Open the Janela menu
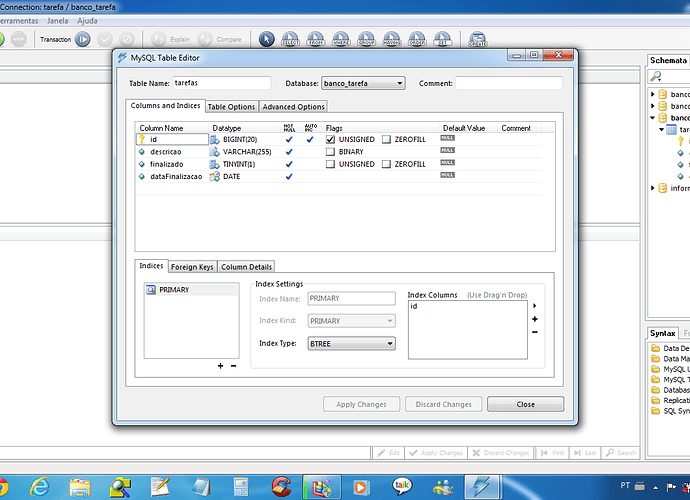The height and width of the screenshot is (500, 690). pos(58,21)
